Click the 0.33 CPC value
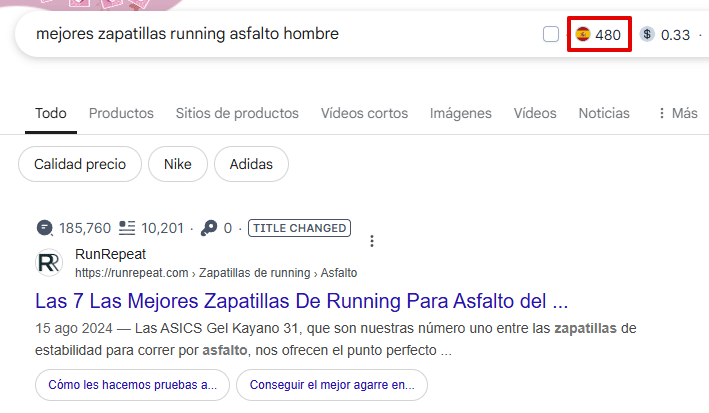Viewport: 709px width, 413px height. (675, 35)
